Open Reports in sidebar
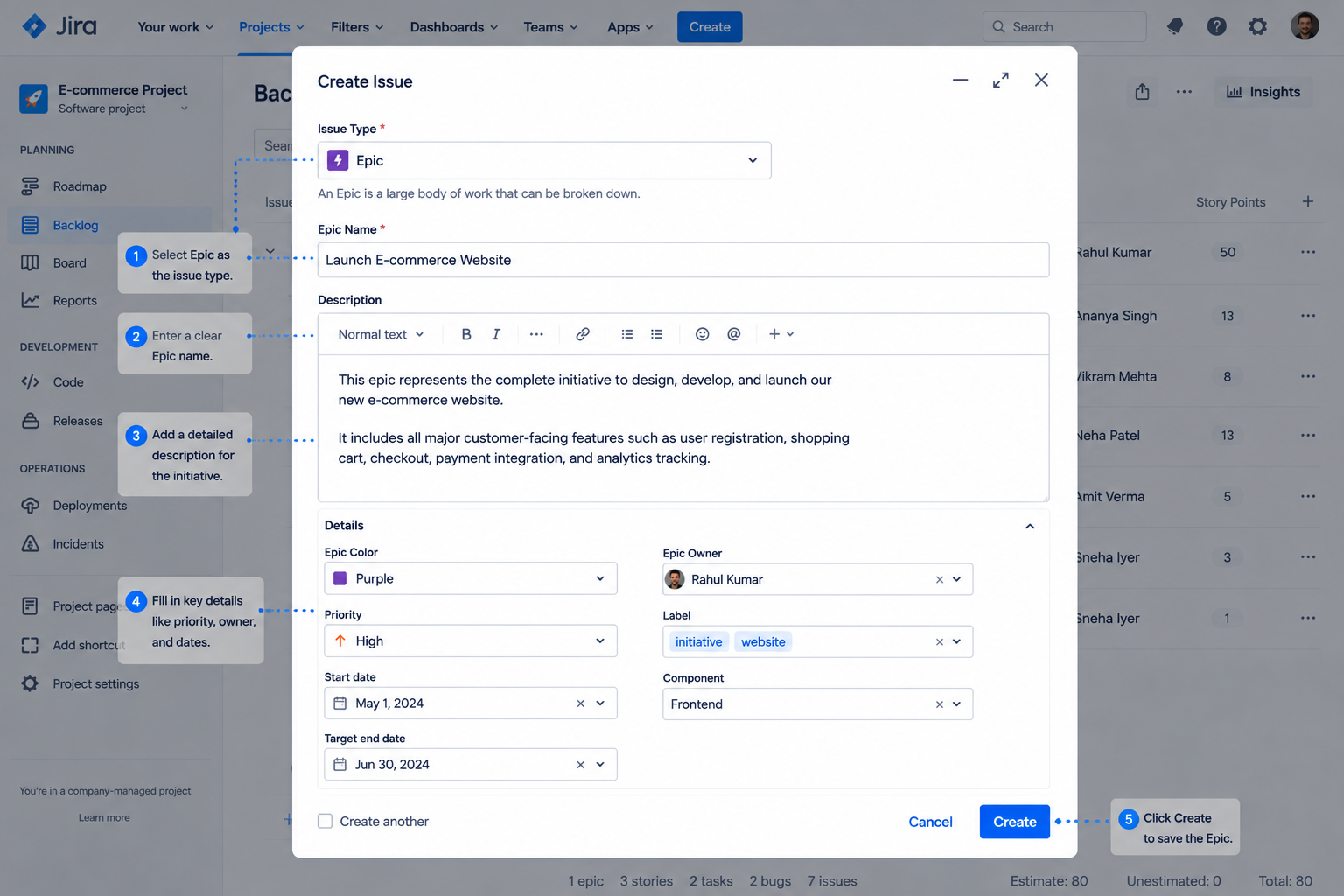 coord(74,301)
